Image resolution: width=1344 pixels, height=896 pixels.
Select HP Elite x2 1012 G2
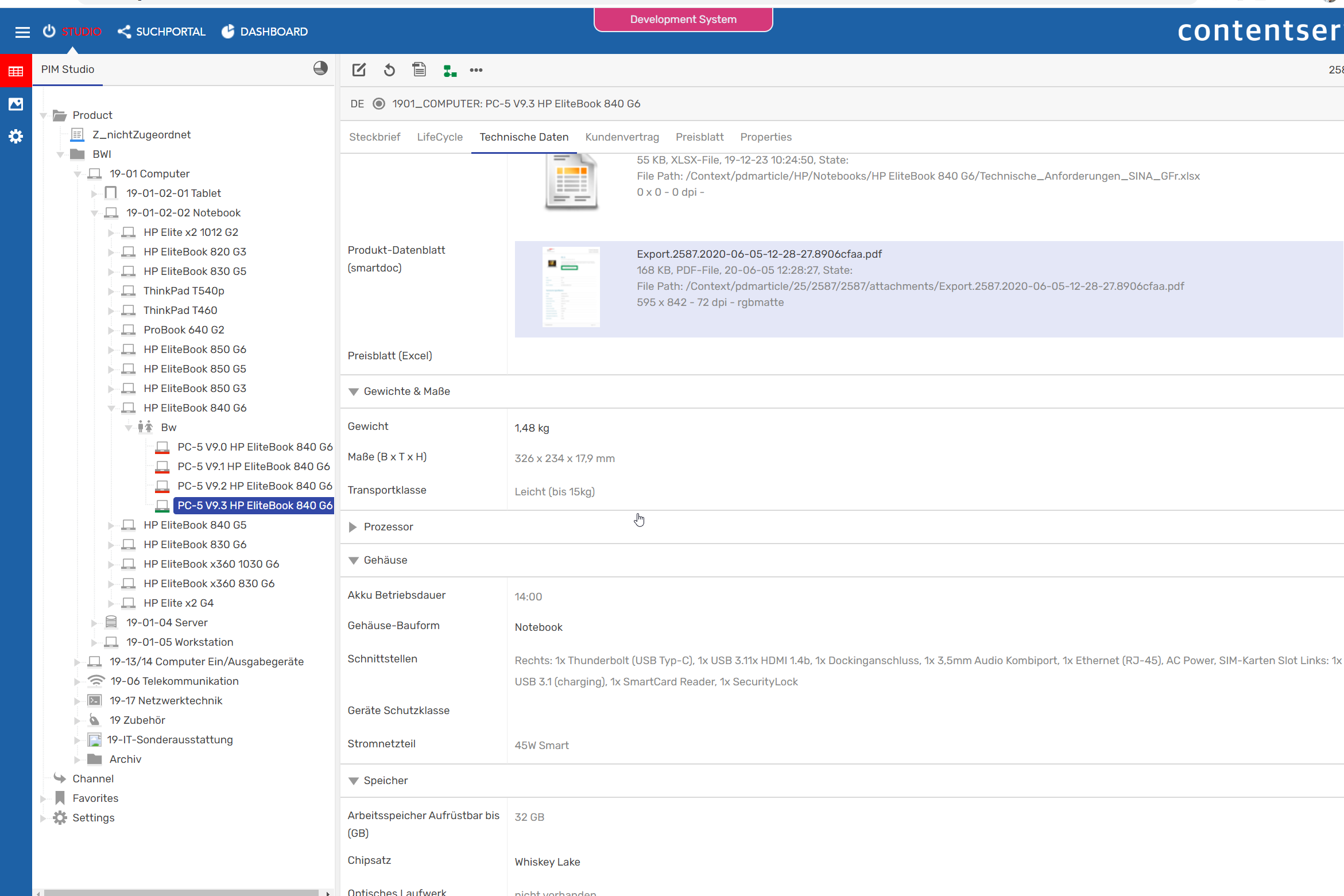pos(191,232)
